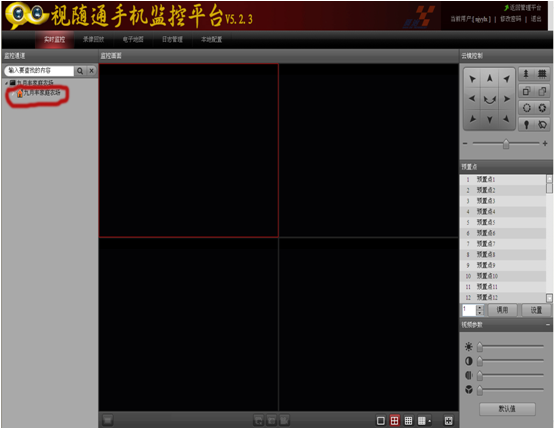554x429 pixels.
Task: Click the multi-tree zoom-out icon
Action: click(x=542, y=74)
